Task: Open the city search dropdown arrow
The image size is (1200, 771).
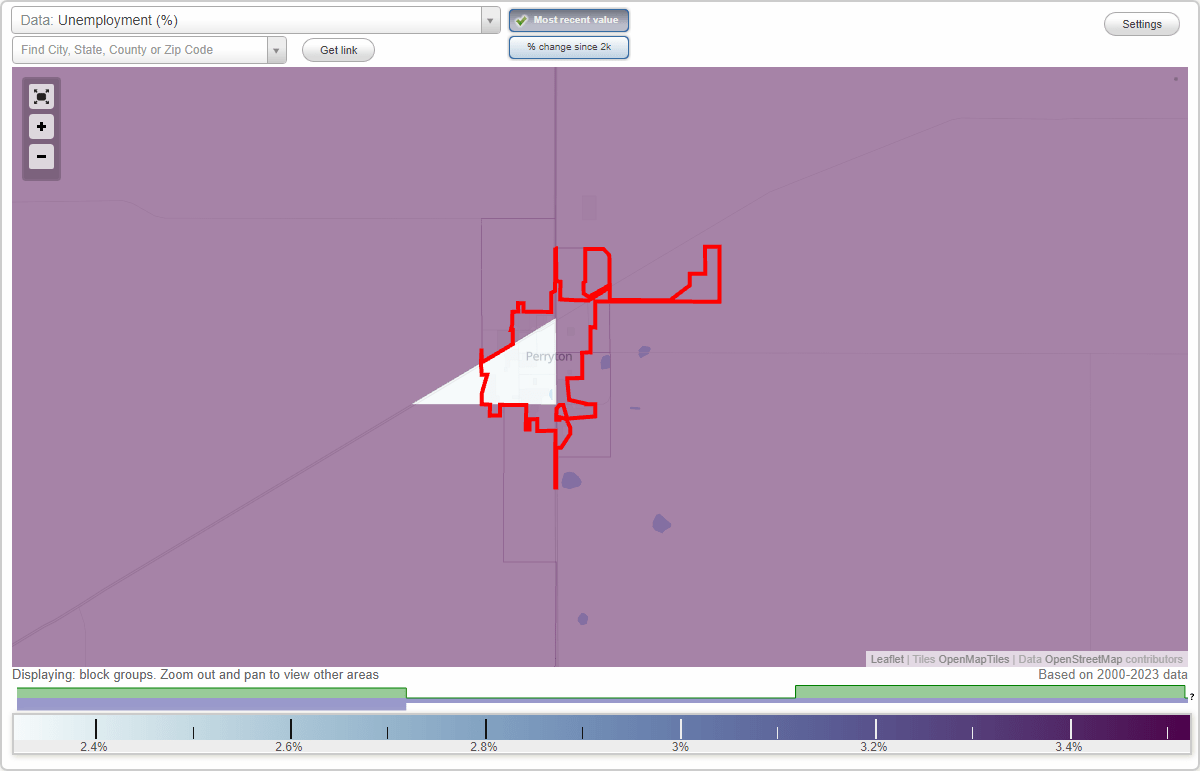Action: (x=277, y=49)
